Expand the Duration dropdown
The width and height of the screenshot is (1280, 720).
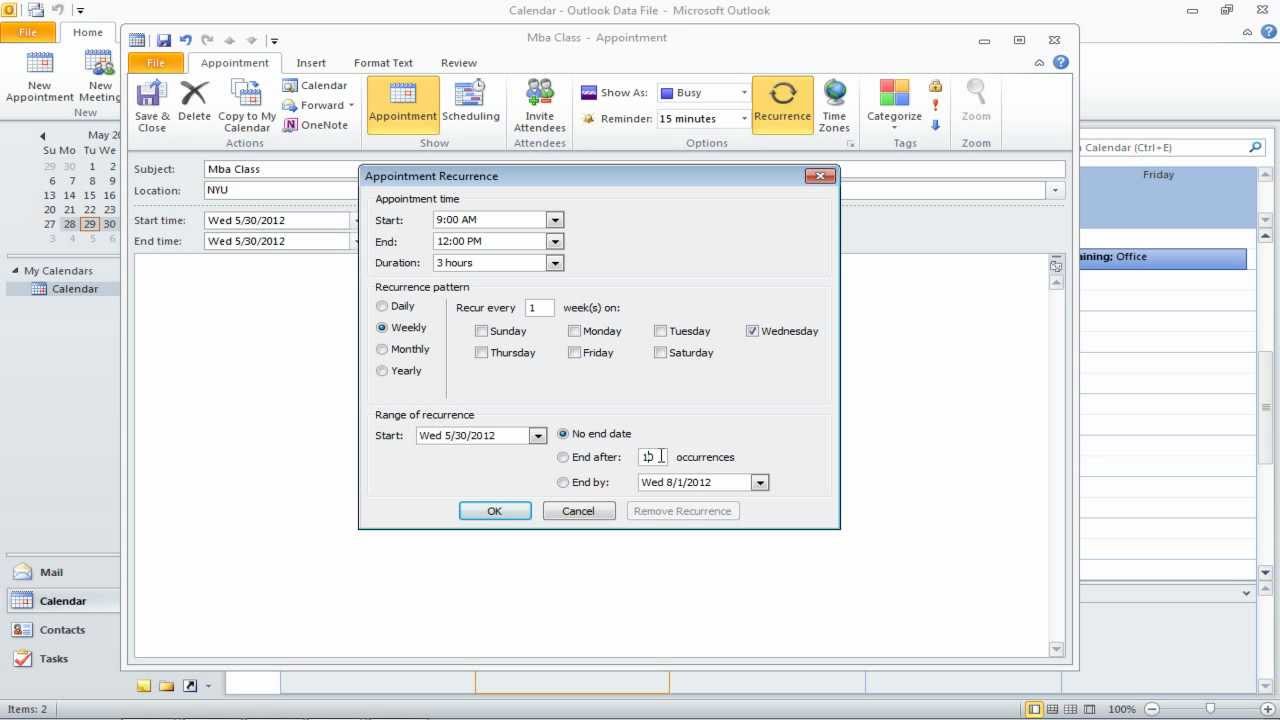(x=555, y=263)
